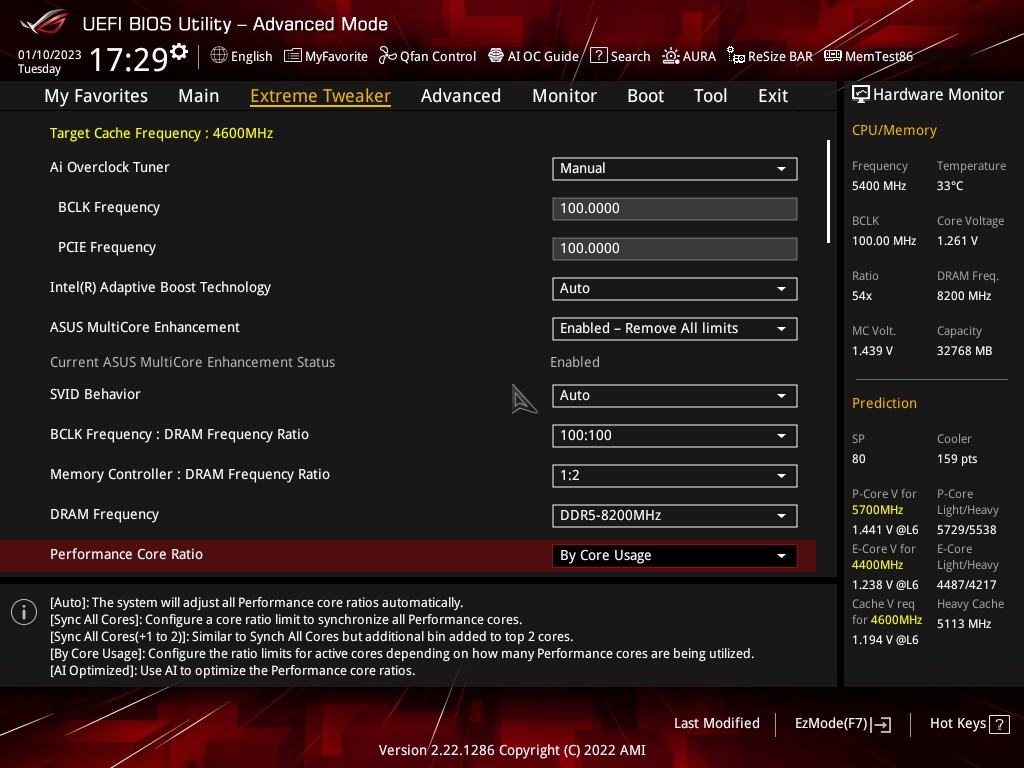The image size is (1024, 768).
Task: Click the settings list scrollbar
Action: 828,191
